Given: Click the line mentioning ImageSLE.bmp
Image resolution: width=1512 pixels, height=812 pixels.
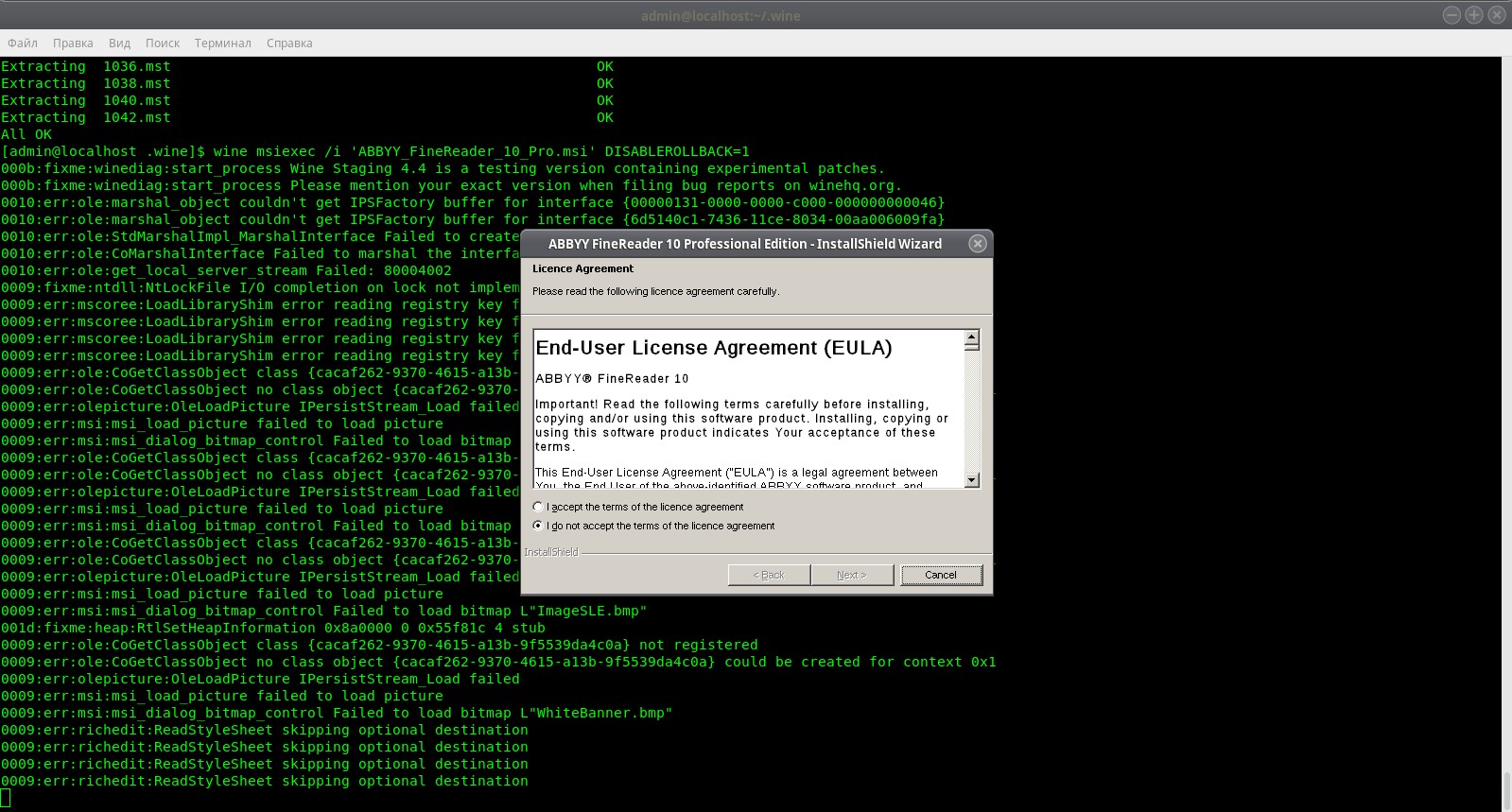Looking at the screenshot, I should point(323,611).
